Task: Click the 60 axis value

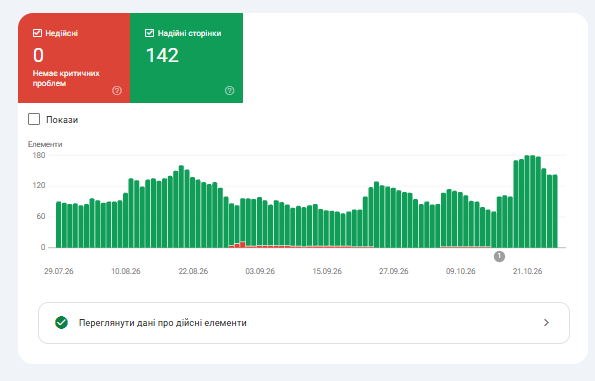Action: coord(41,216)
